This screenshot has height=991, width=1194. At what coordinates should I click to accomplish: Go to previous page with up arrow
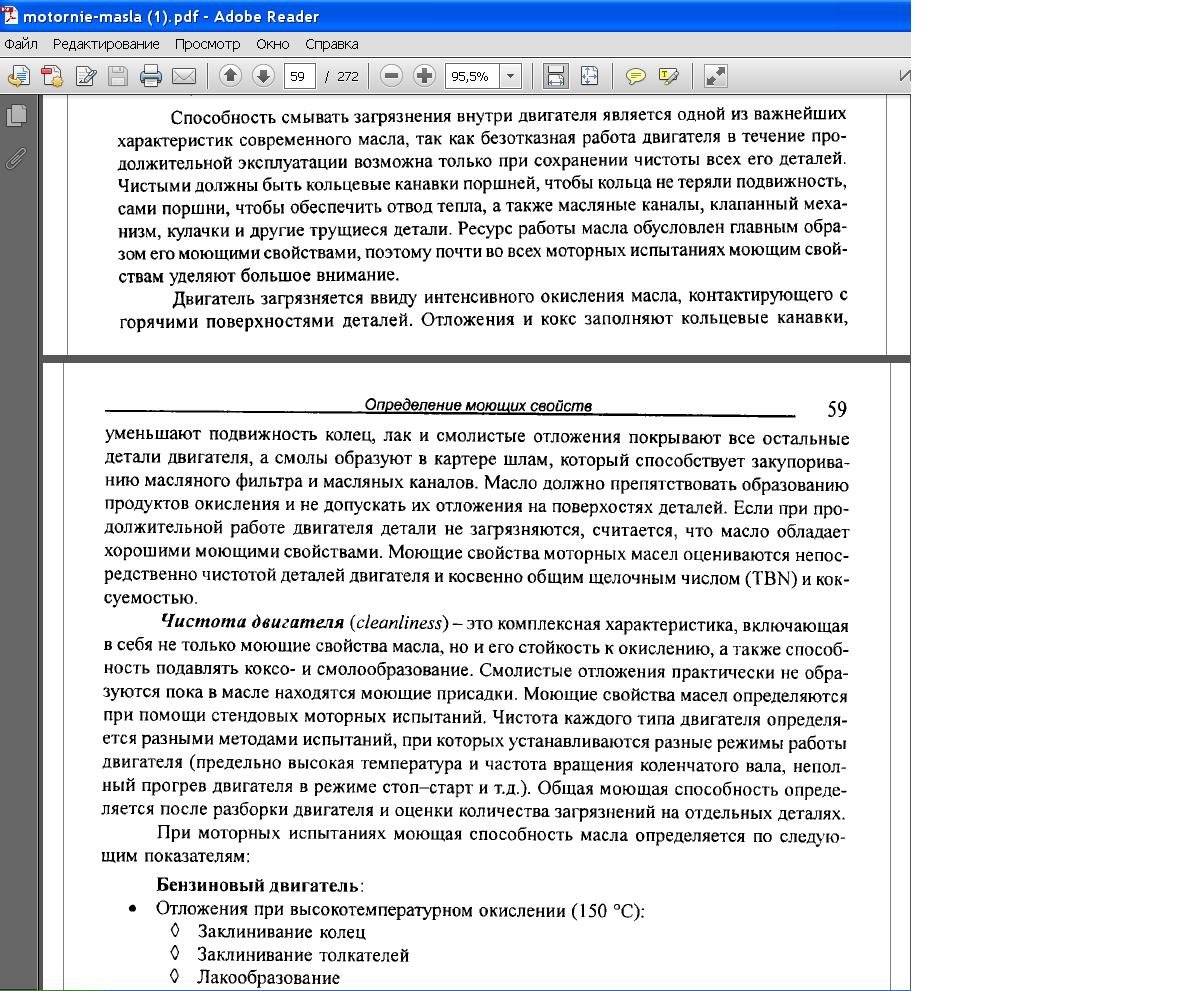click(230, 75)
